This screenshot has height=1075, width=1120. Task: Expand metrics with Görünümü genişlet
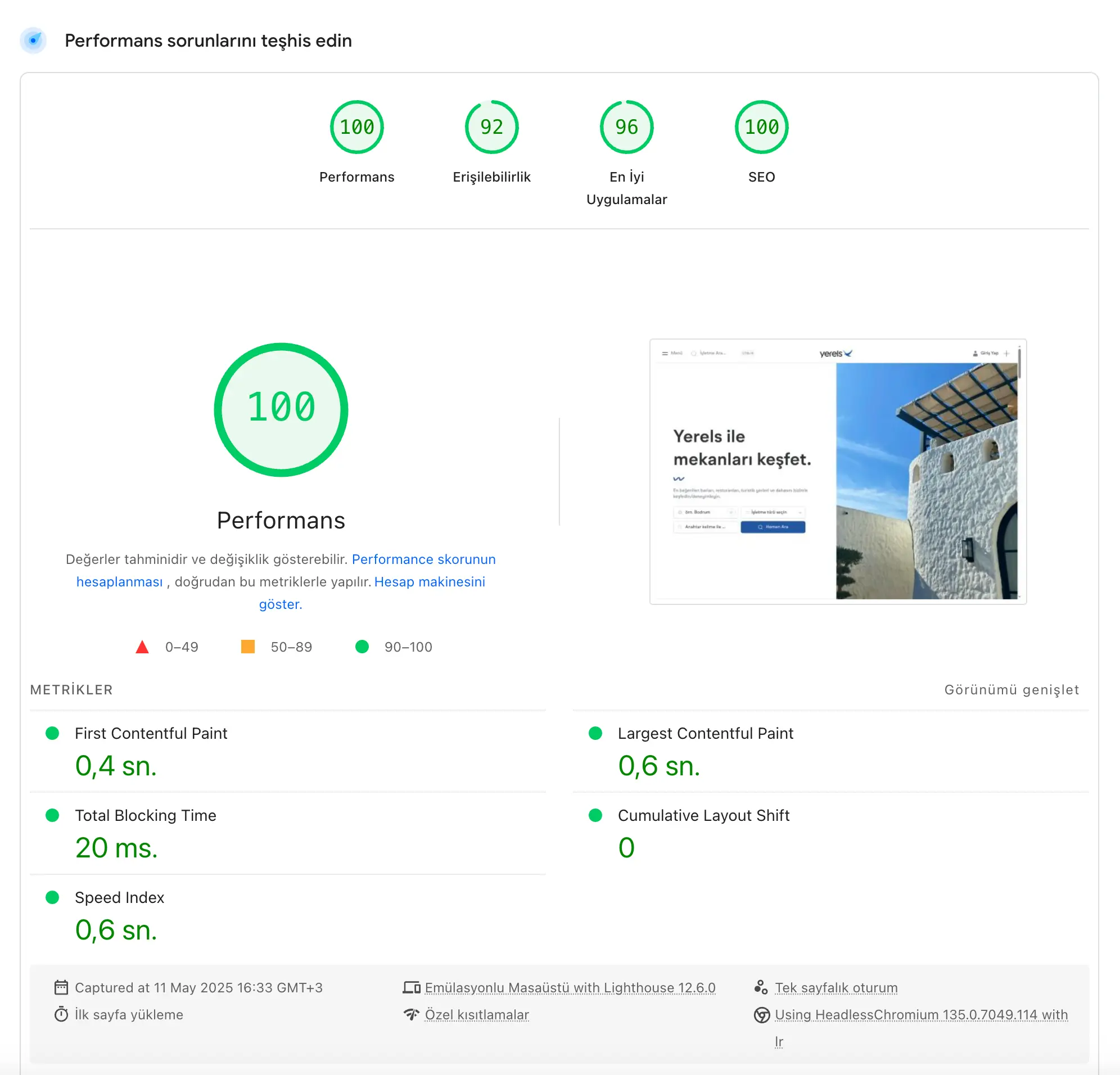coord(1011,690)
